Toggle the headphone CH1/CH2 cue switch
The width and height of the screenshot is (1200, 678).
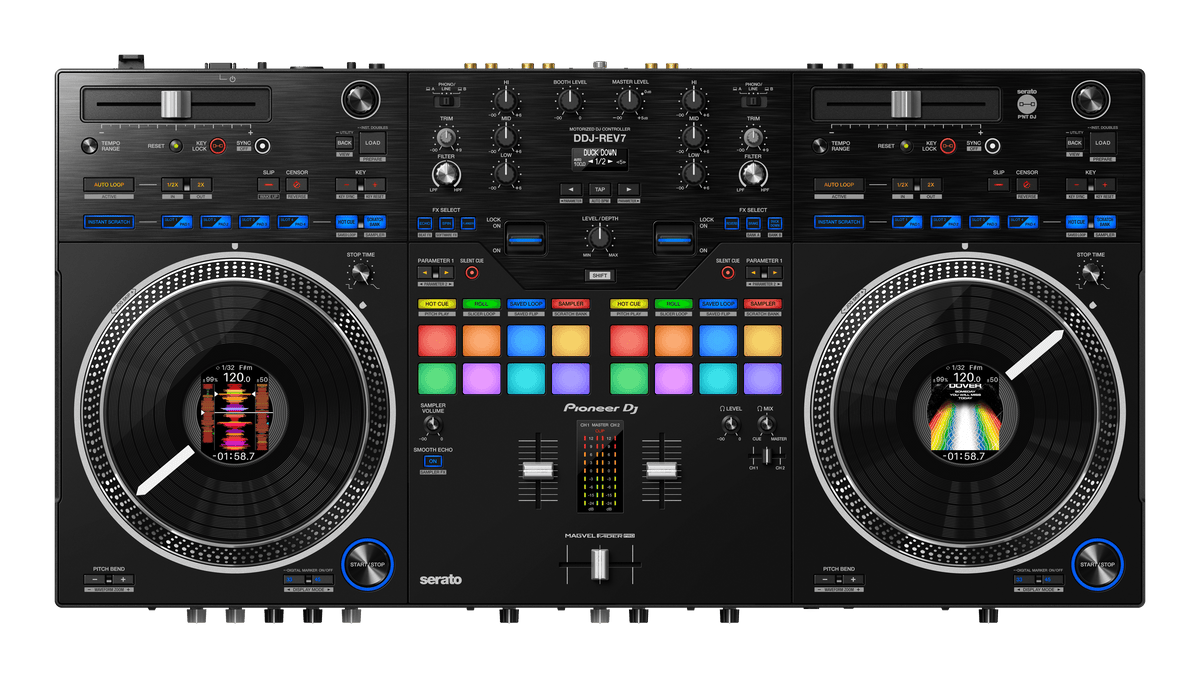(x=769, y=456)
